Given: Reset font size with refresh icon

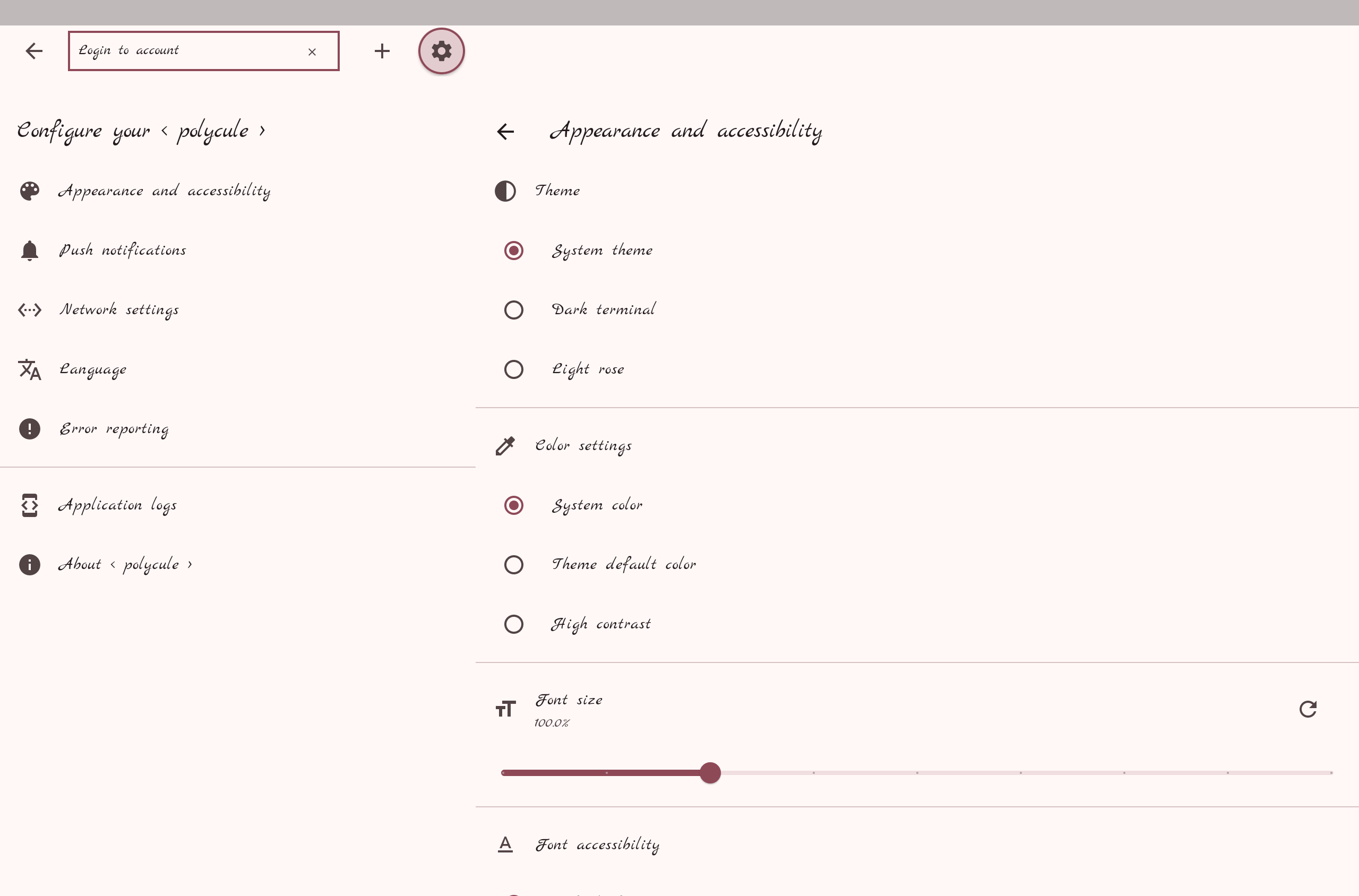Looking at the screenshot, I should pyautogui.click(x=1307, y=709).
